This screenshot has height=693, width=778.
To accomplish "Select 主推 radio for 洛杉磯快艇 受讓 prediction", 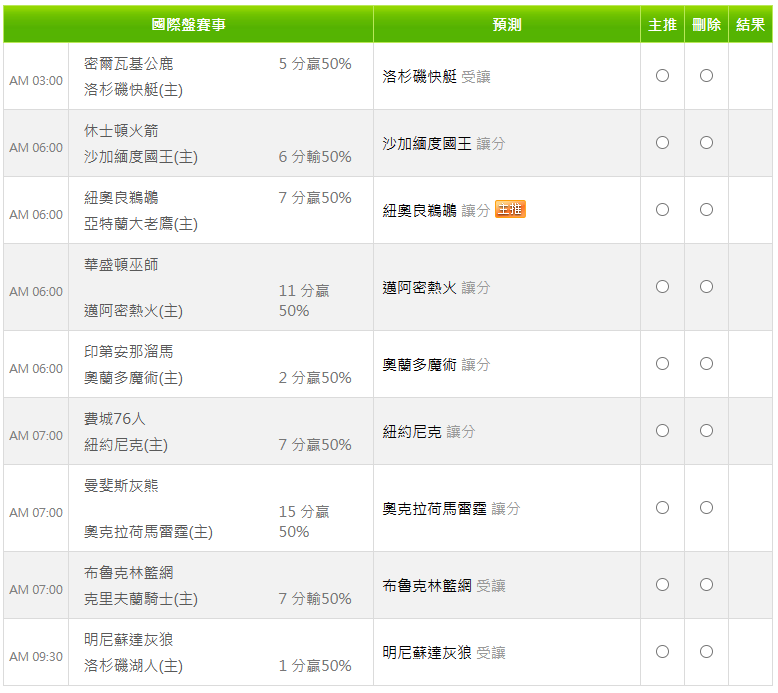I will 662,76.
